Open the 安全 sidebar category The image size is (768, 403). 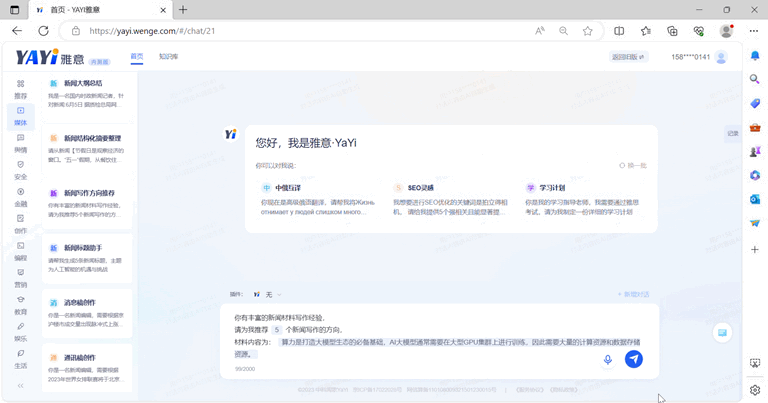[21, 170]
